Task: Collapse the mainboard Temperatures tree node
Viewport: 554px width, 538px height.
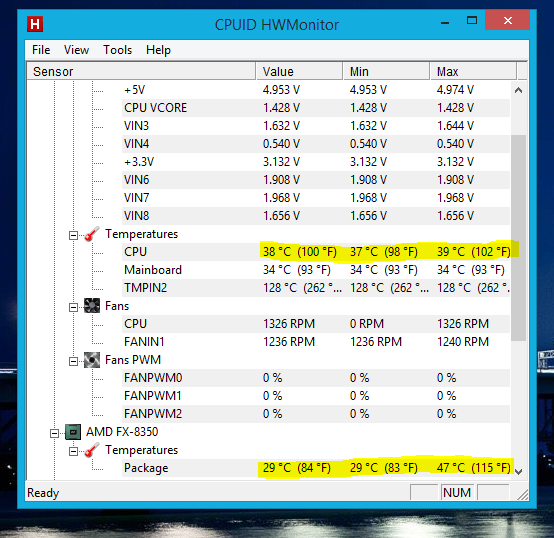Action: [x=73, y=236]
